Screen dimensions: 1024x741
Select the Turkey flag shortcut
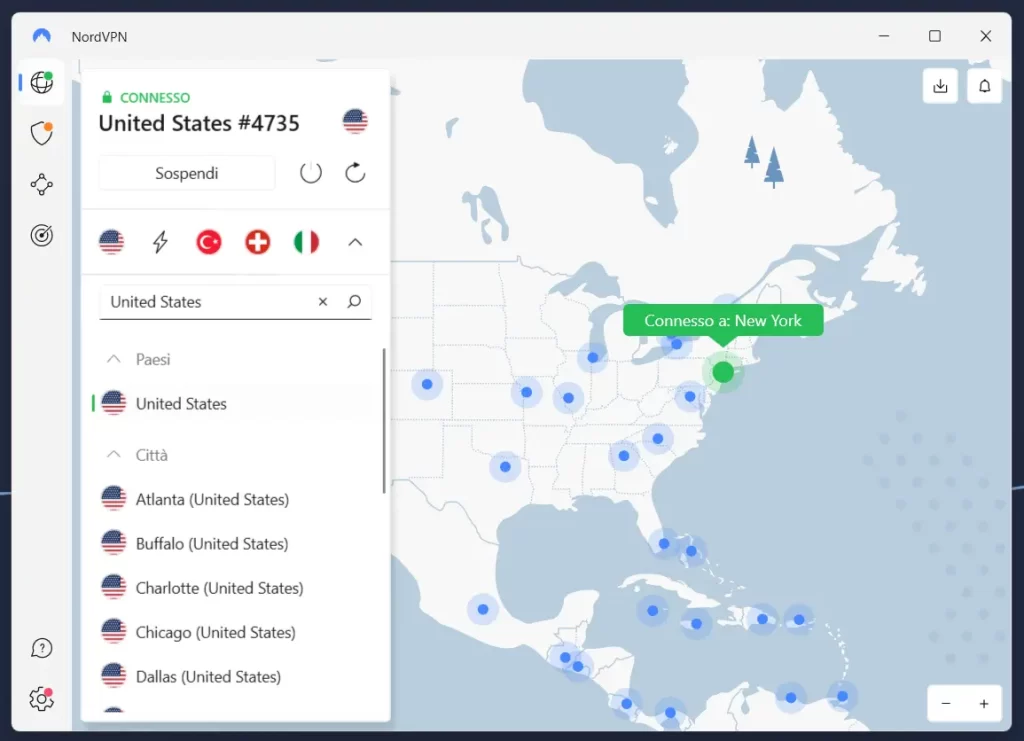209,242
